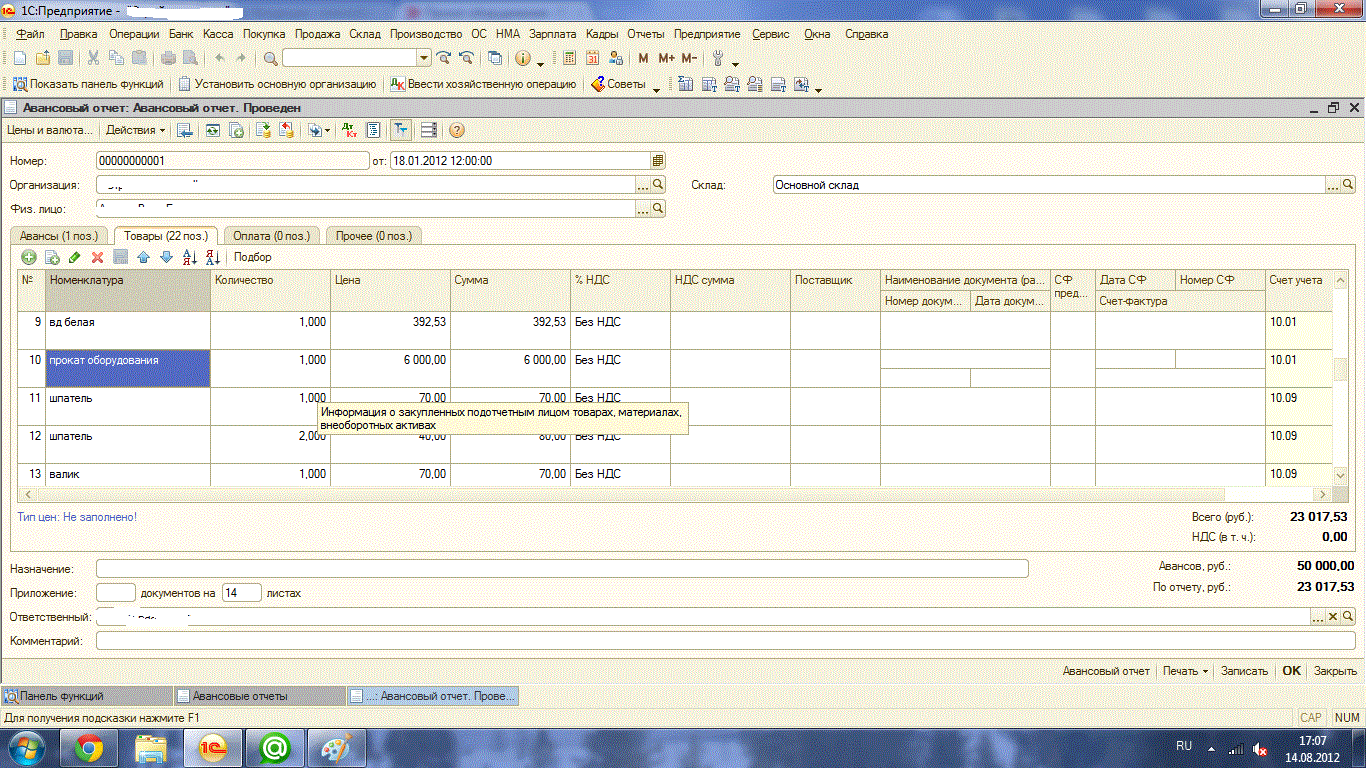This screenshot has height=768, width=1366.
Task: Sort rows ascending with the A-Я icon
Action: (189, 257)
